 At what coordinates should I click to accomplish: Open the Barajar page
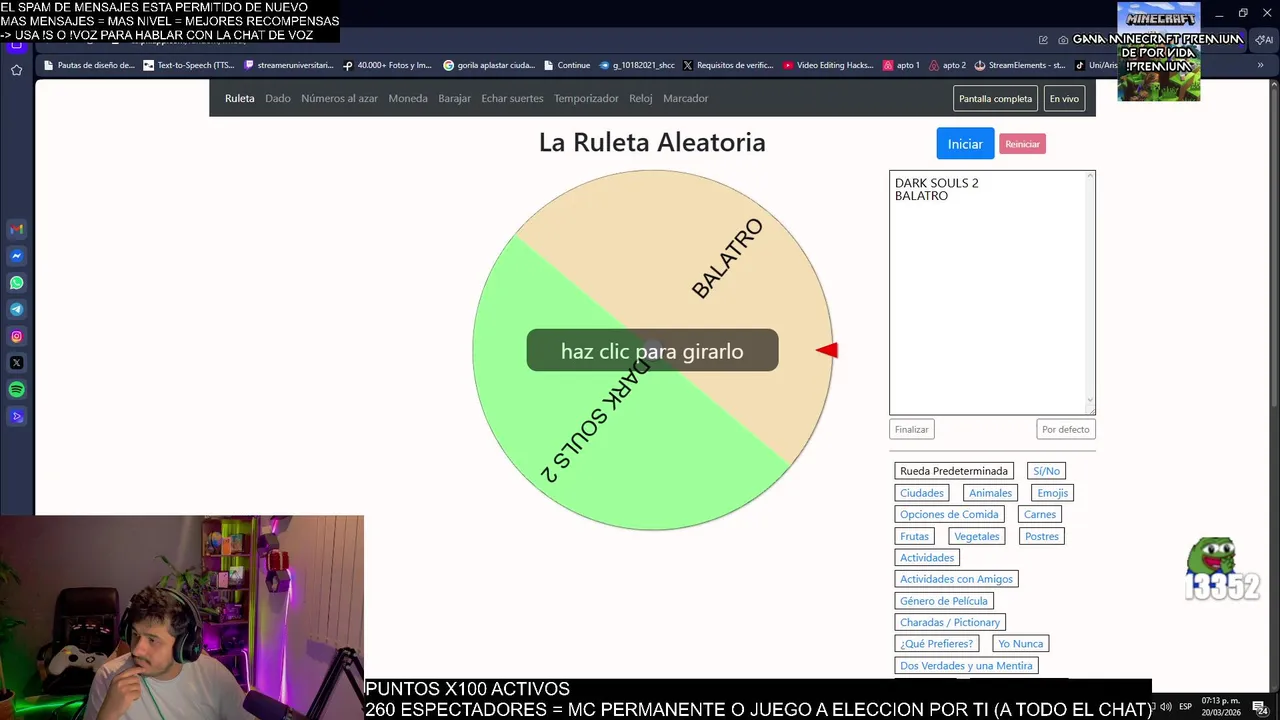tap(454, 98)
